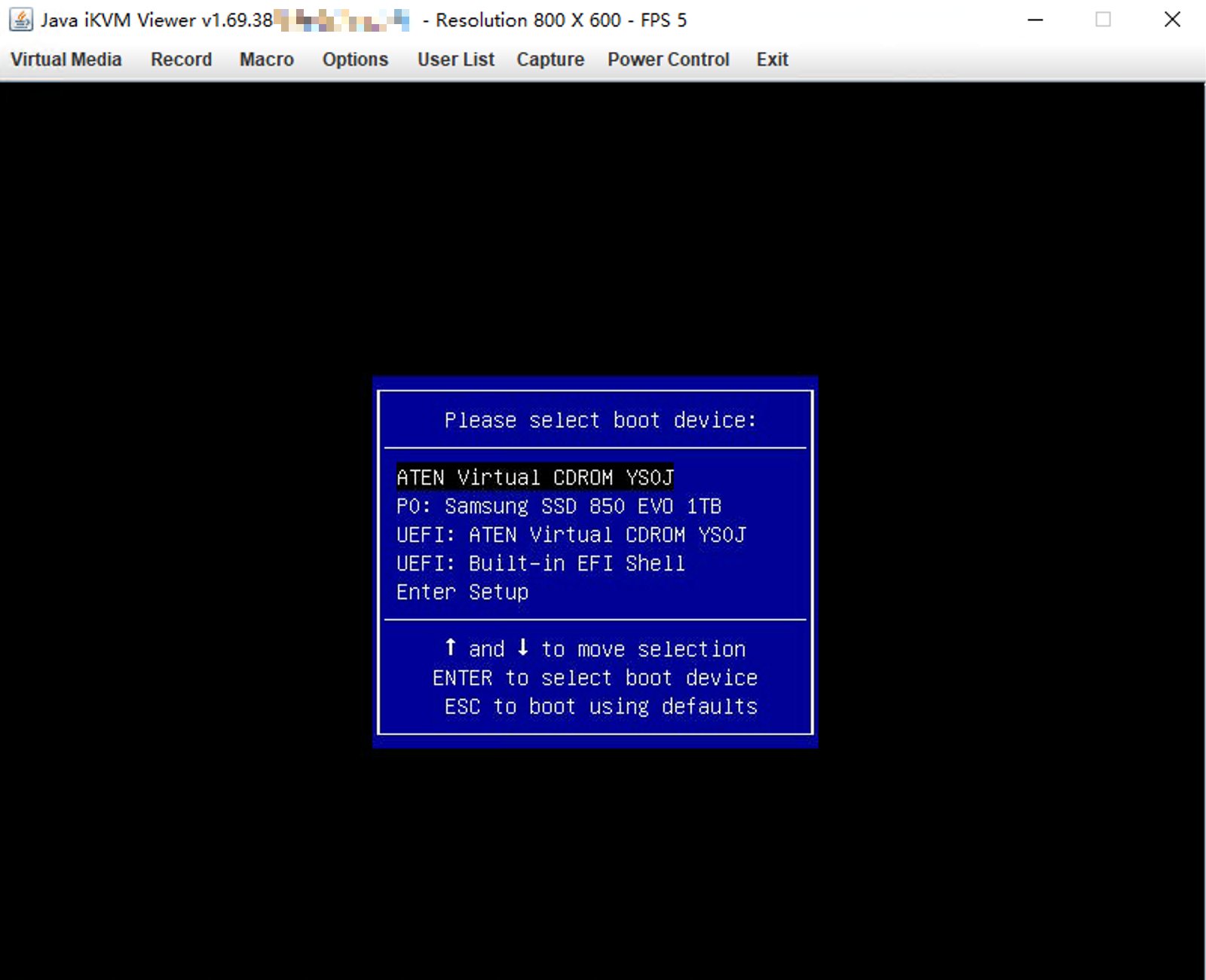Click the up arrow symbol in help text

pyautogui.click(x=450, y=648)
